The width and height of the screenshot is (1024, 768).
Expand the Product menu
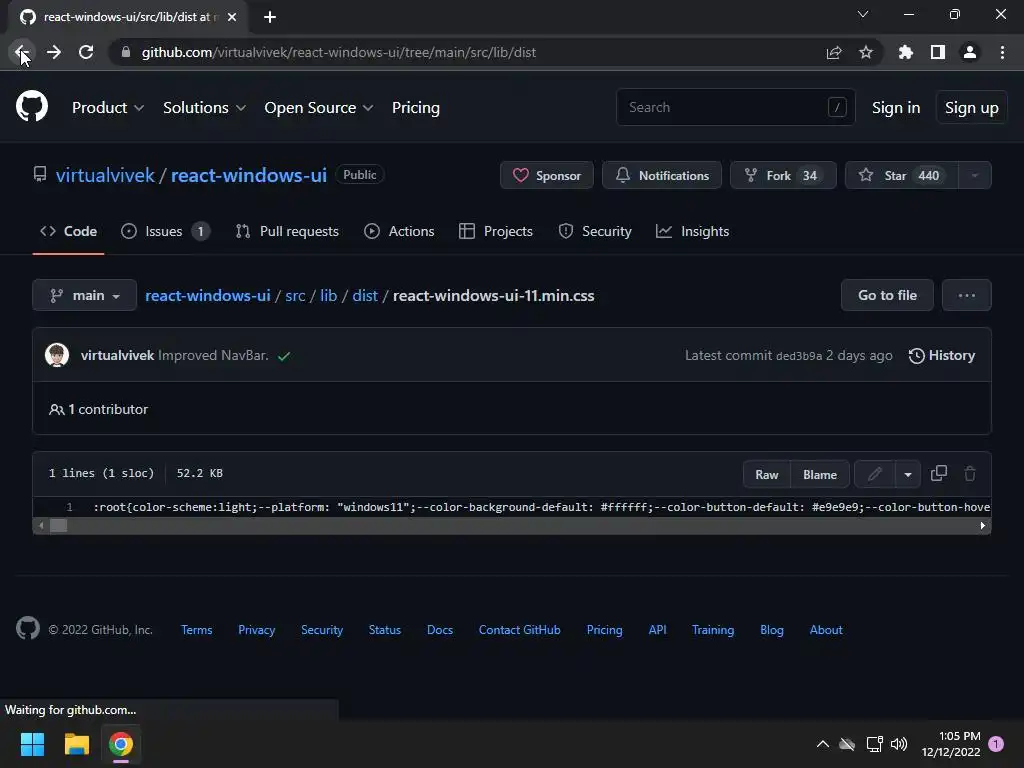pyautogui.click(x=108, y=108)
